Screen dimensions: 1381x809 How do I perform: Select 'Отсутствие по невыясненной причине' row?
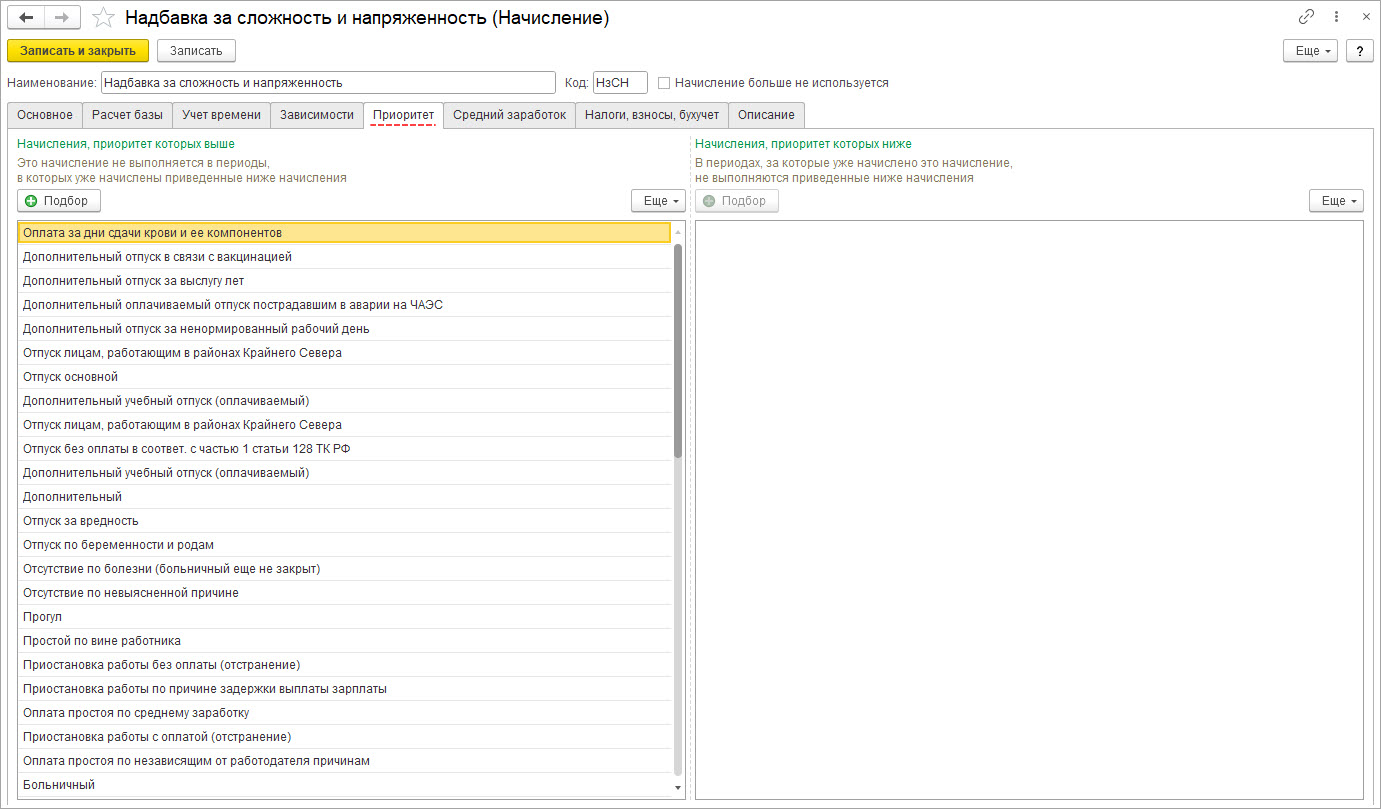(344, 593)
